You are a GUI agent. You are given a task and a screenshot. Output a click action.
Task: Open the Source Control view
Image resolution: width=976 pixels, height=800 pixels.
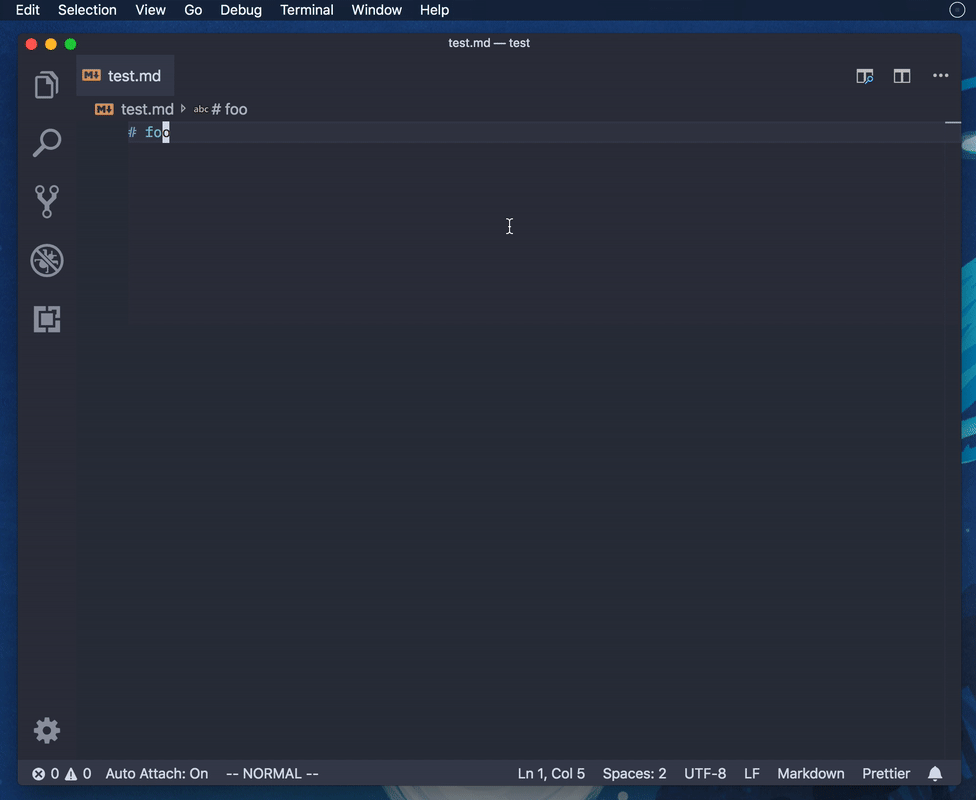point(46,201)
